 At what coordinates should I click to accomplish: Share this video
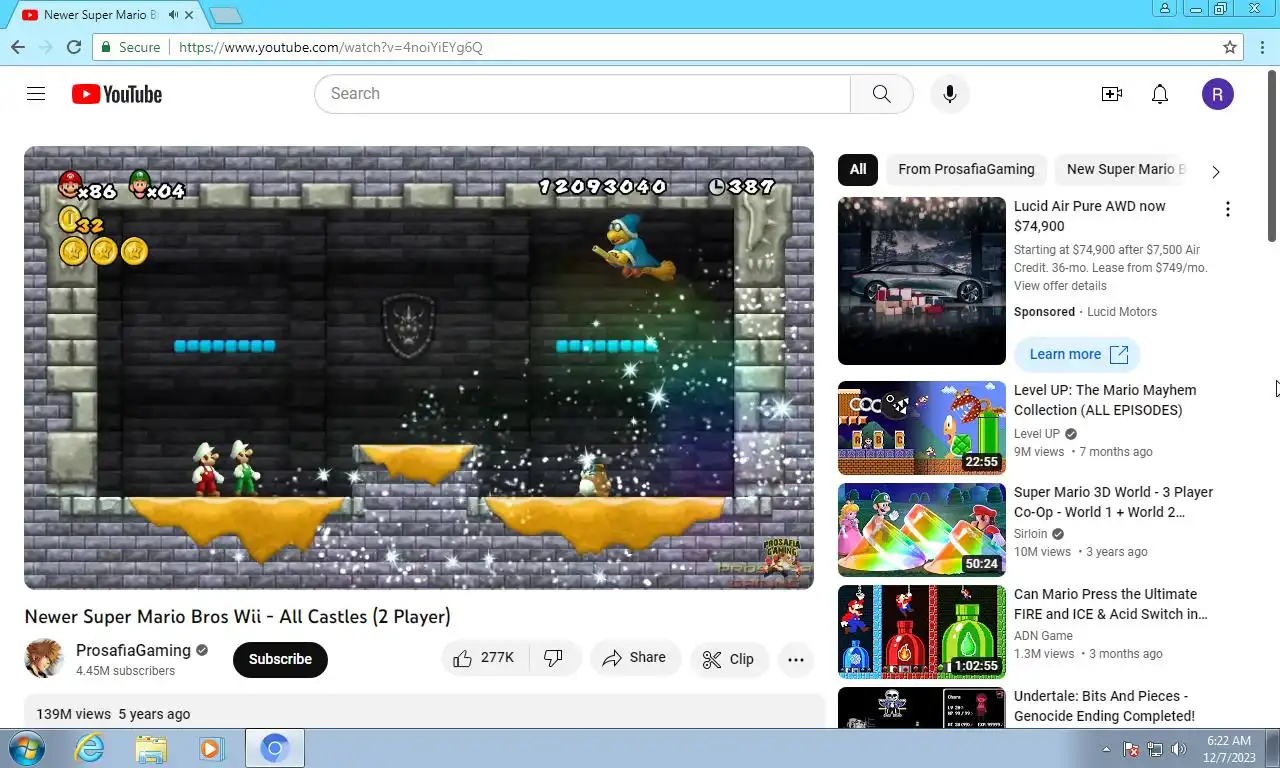coord(634,658)
